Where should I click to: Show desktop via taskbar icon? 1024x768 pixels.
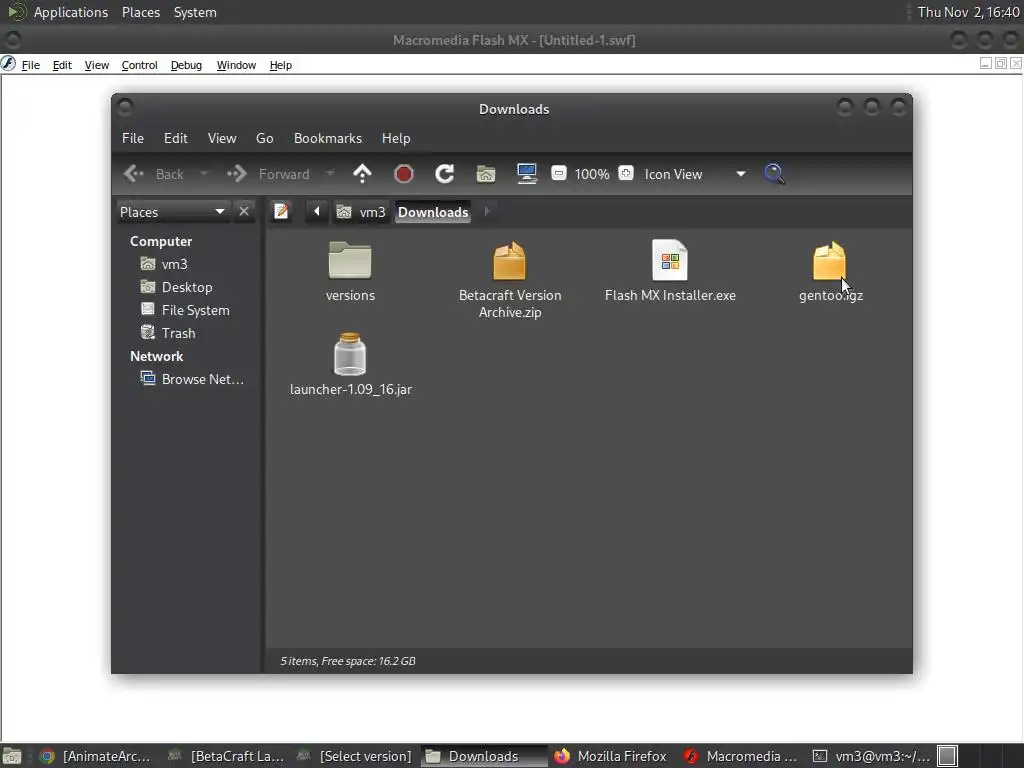(x=12, y=756)
